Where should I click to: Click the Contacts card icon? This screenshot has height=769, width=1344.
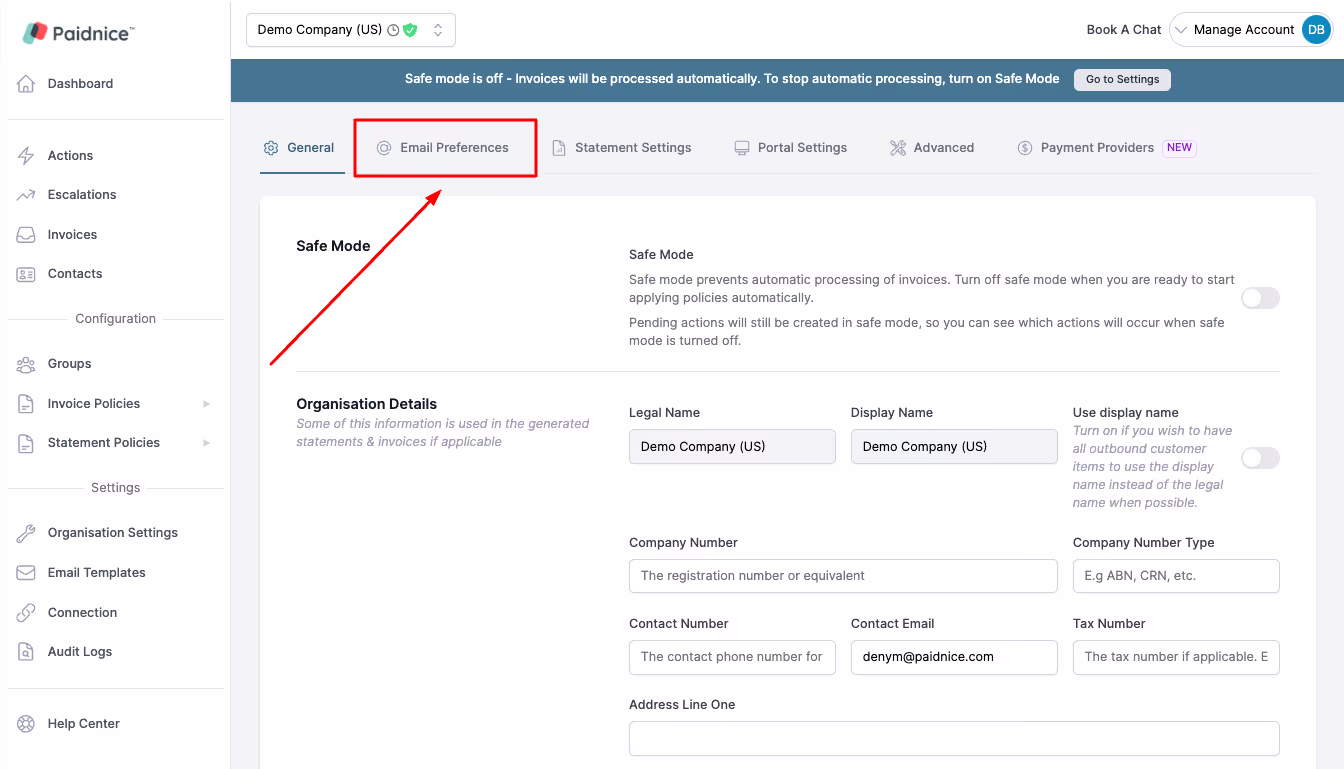(27, 274)
